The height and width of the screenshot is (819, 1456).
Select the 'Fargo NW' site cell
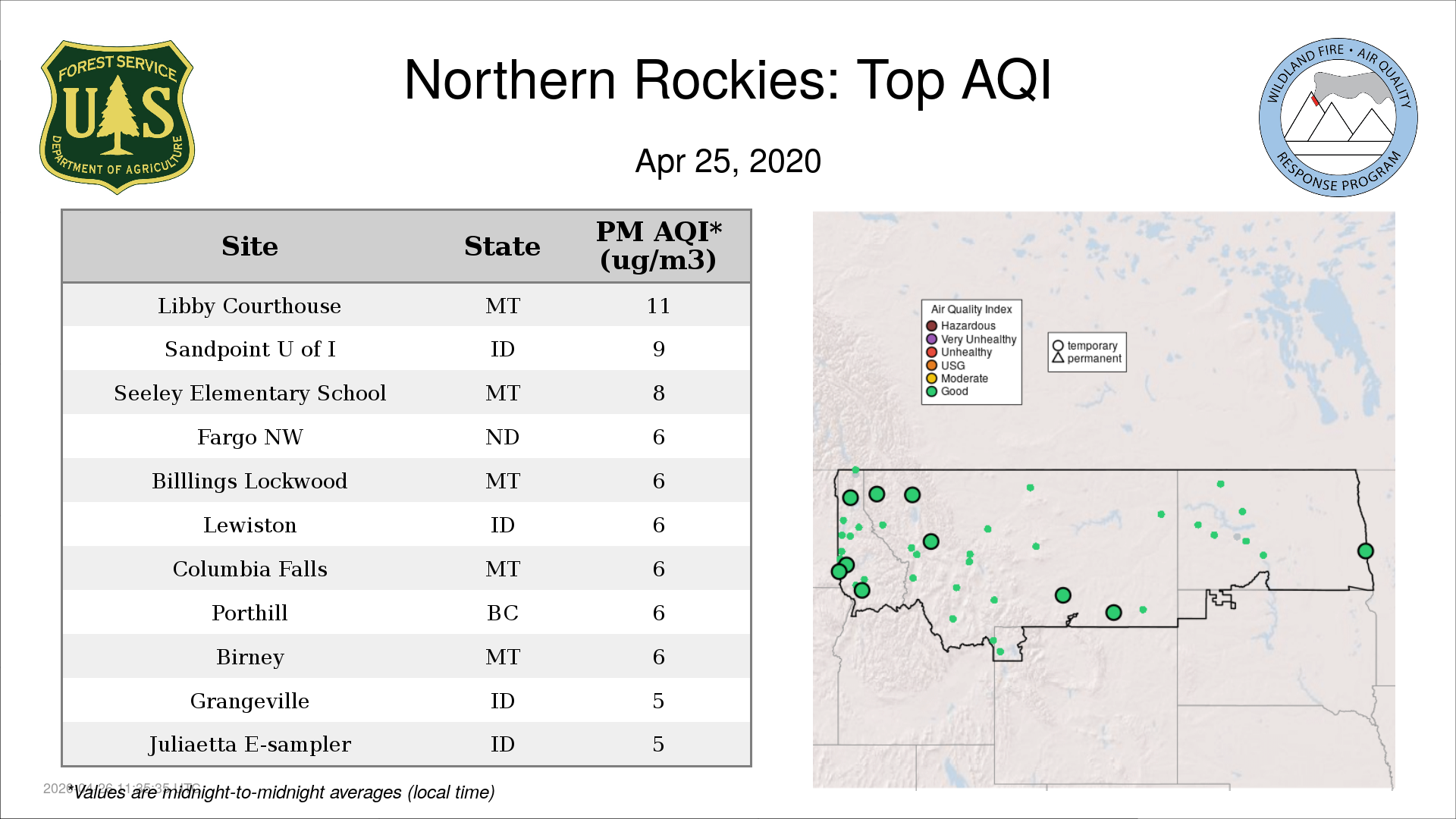[249, 438]
